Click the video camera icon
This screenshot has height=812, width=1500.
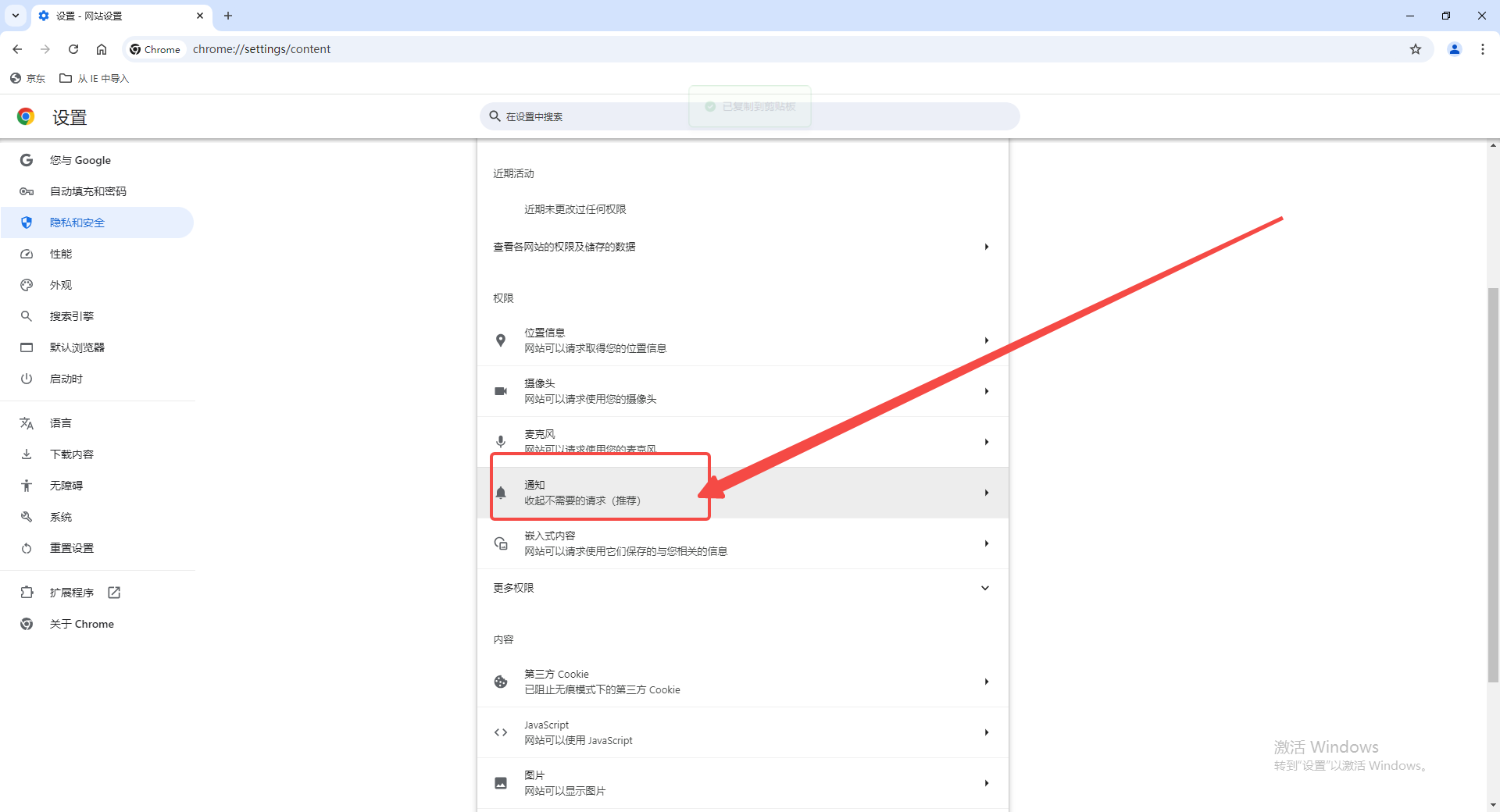tap(501, 391)
